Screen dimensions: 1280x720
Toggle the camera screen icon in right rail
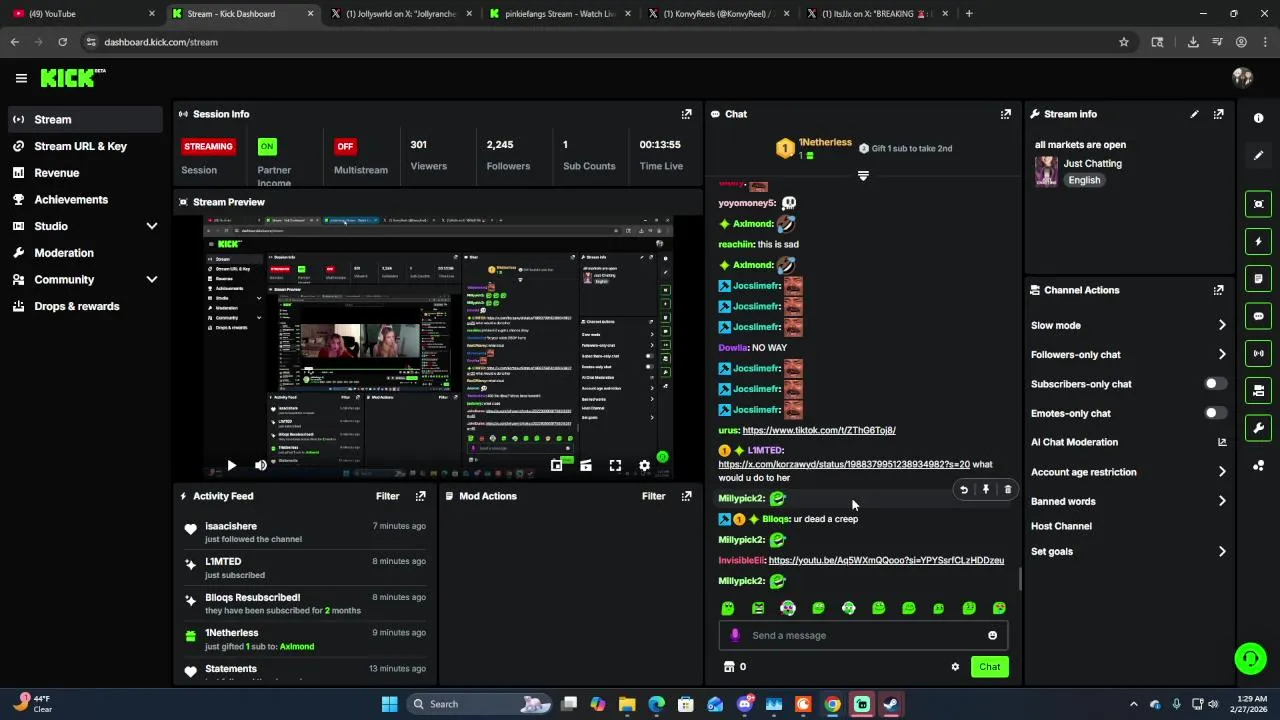pyautogui.click(x=1258, y=391)
